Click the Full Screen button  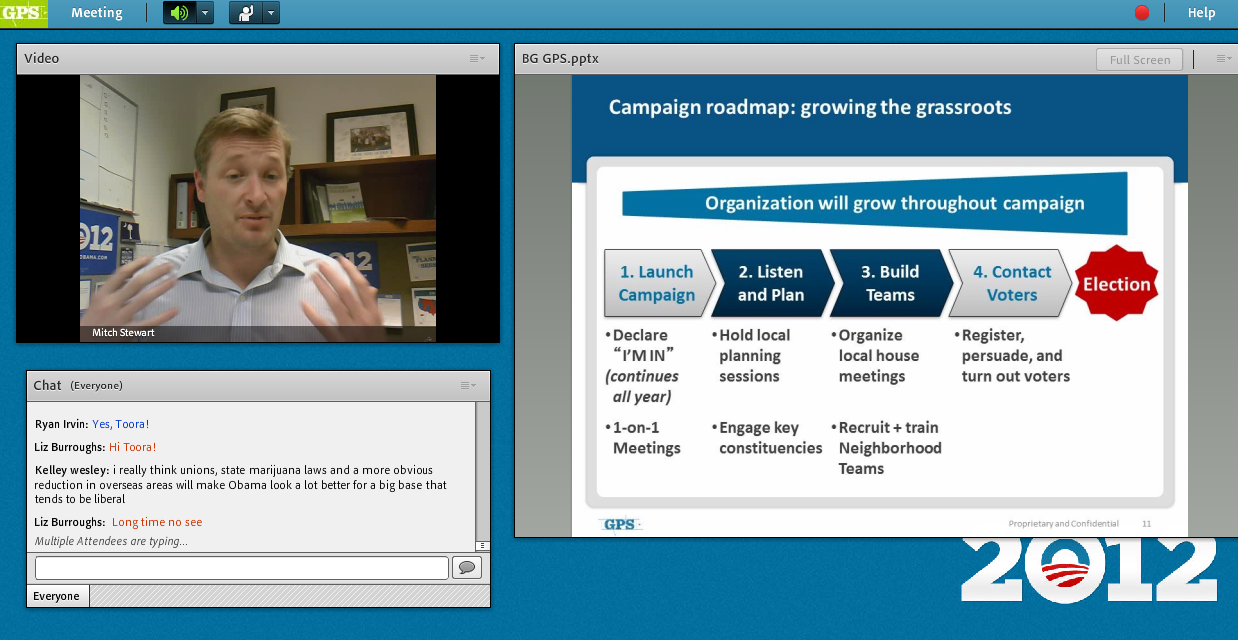click(x=1139, y=59)
